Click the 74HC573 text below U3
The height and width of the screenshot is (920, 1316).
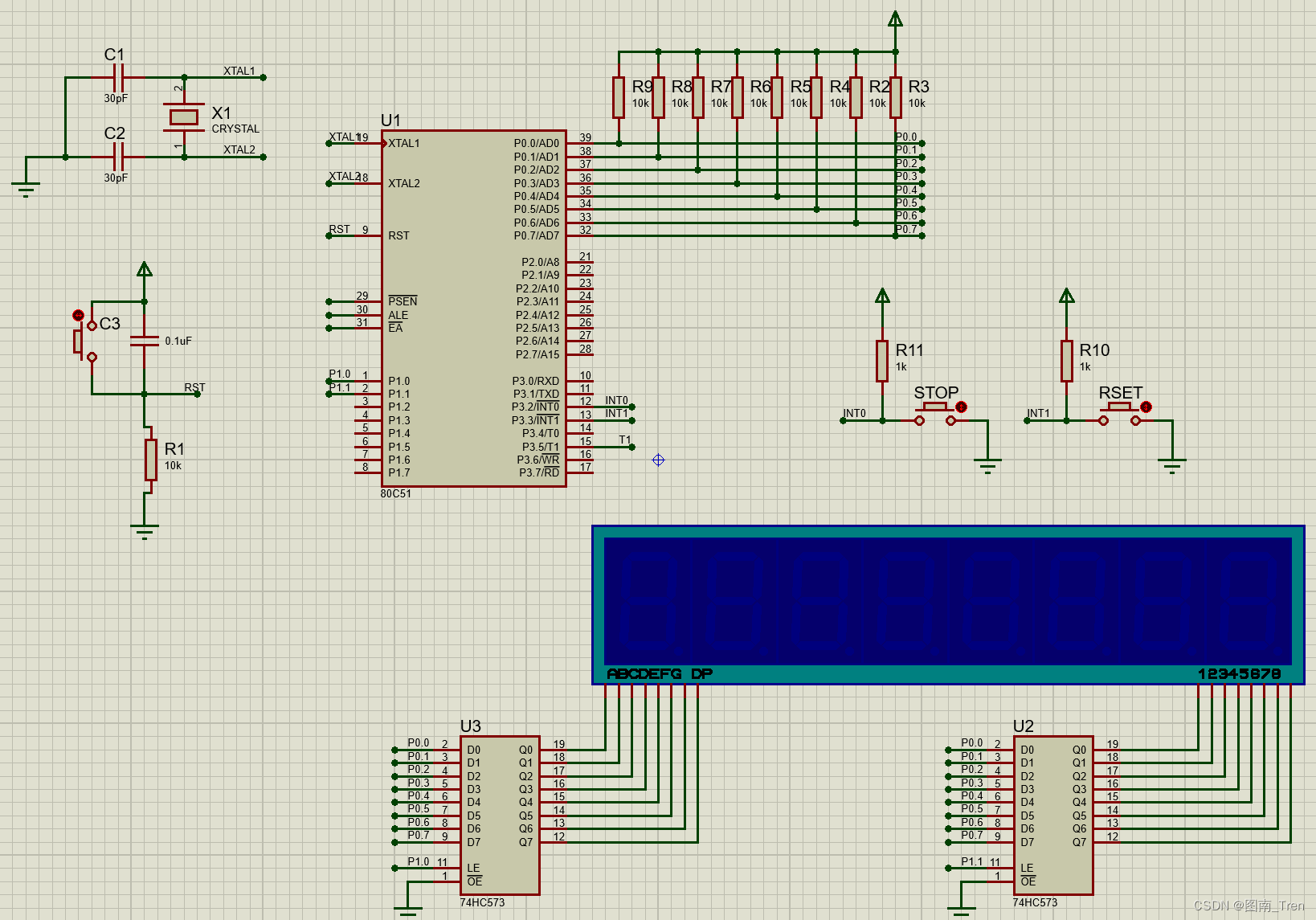coord(482,902)
